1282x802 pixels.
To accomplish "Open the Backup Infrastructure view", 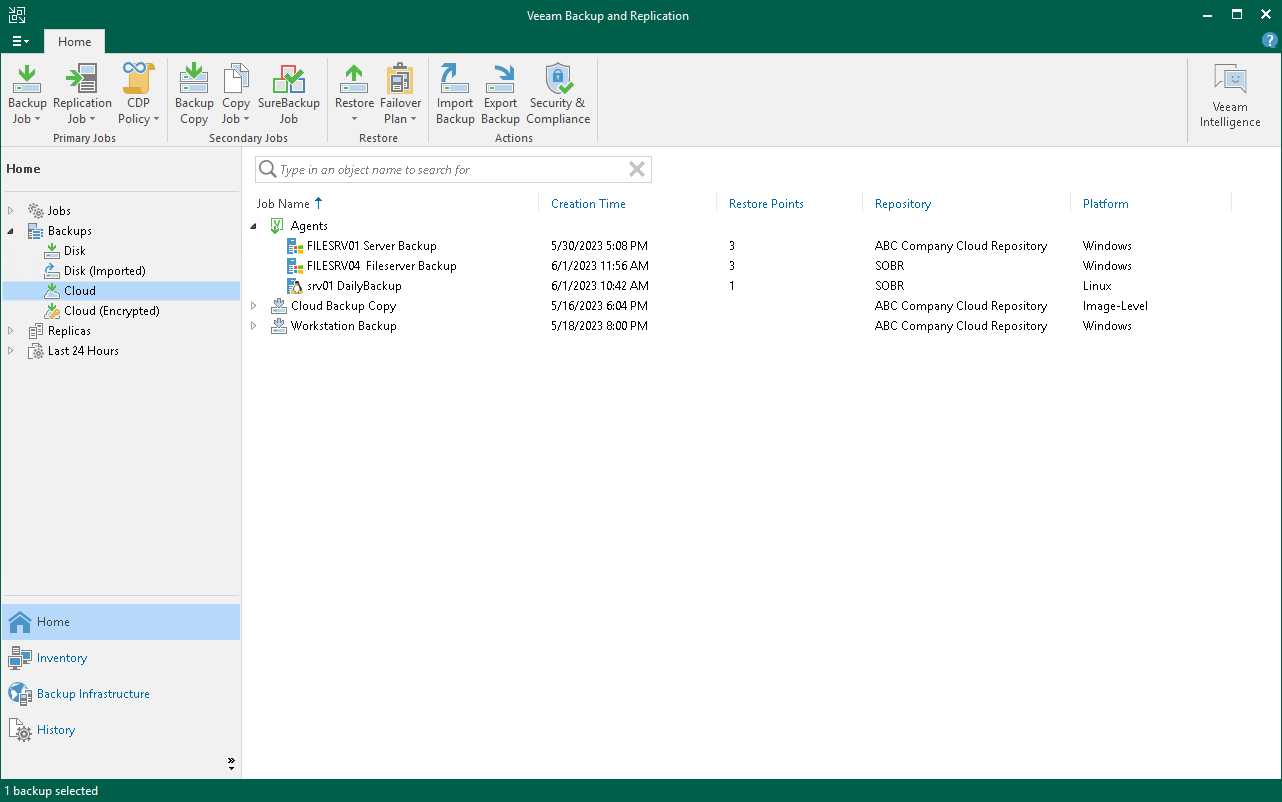I will (93, 694).
